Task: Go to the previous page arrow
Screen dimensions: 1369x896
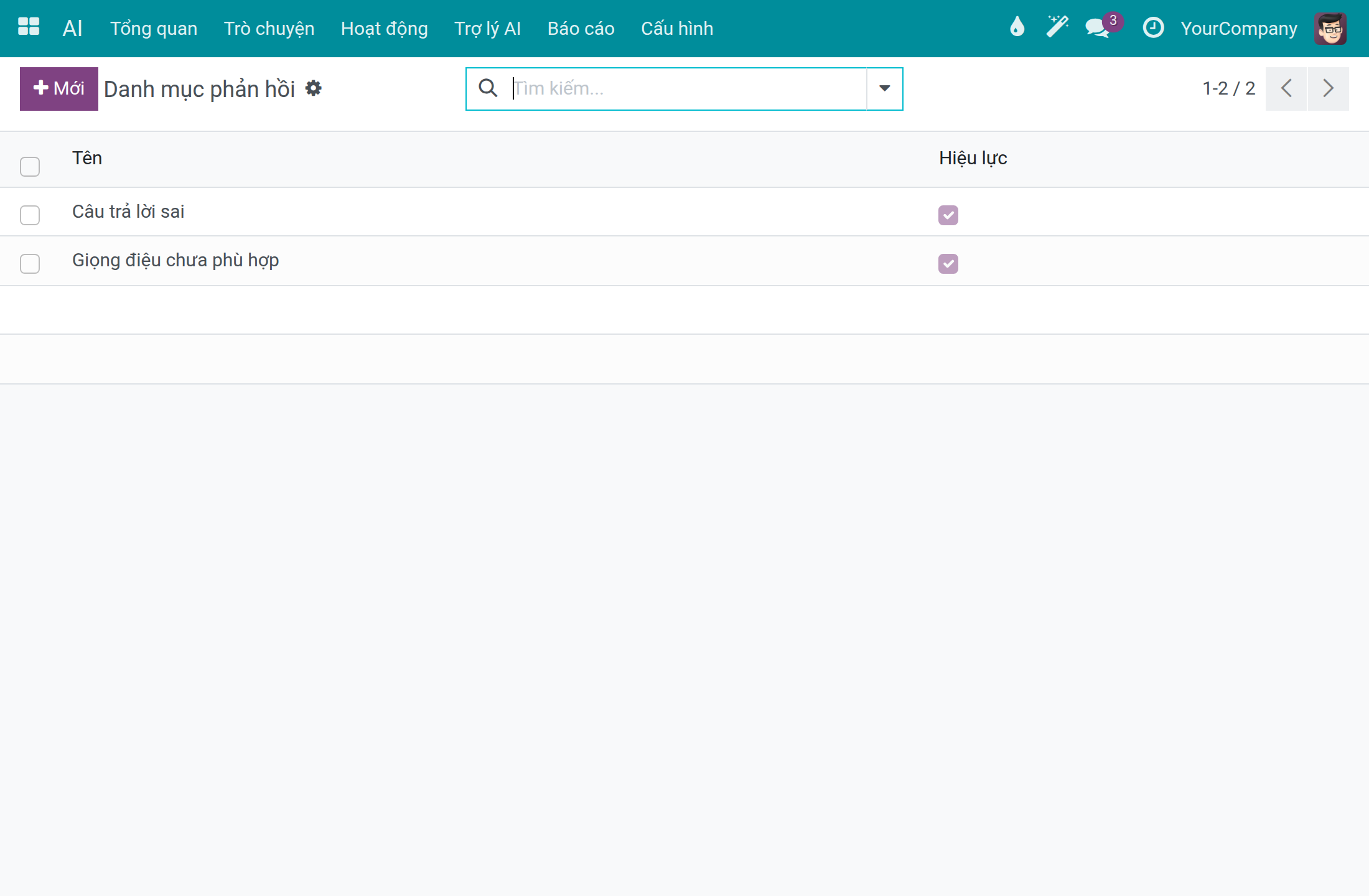Action: point(1286,88)
